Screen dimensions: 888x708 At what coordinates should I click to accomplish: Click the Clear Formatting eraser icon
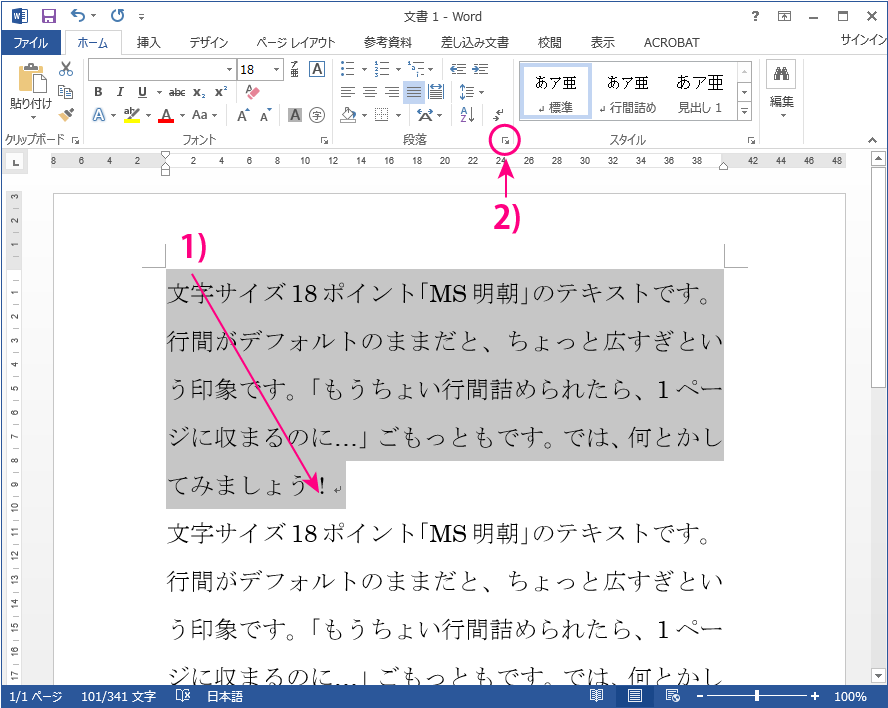252,92
